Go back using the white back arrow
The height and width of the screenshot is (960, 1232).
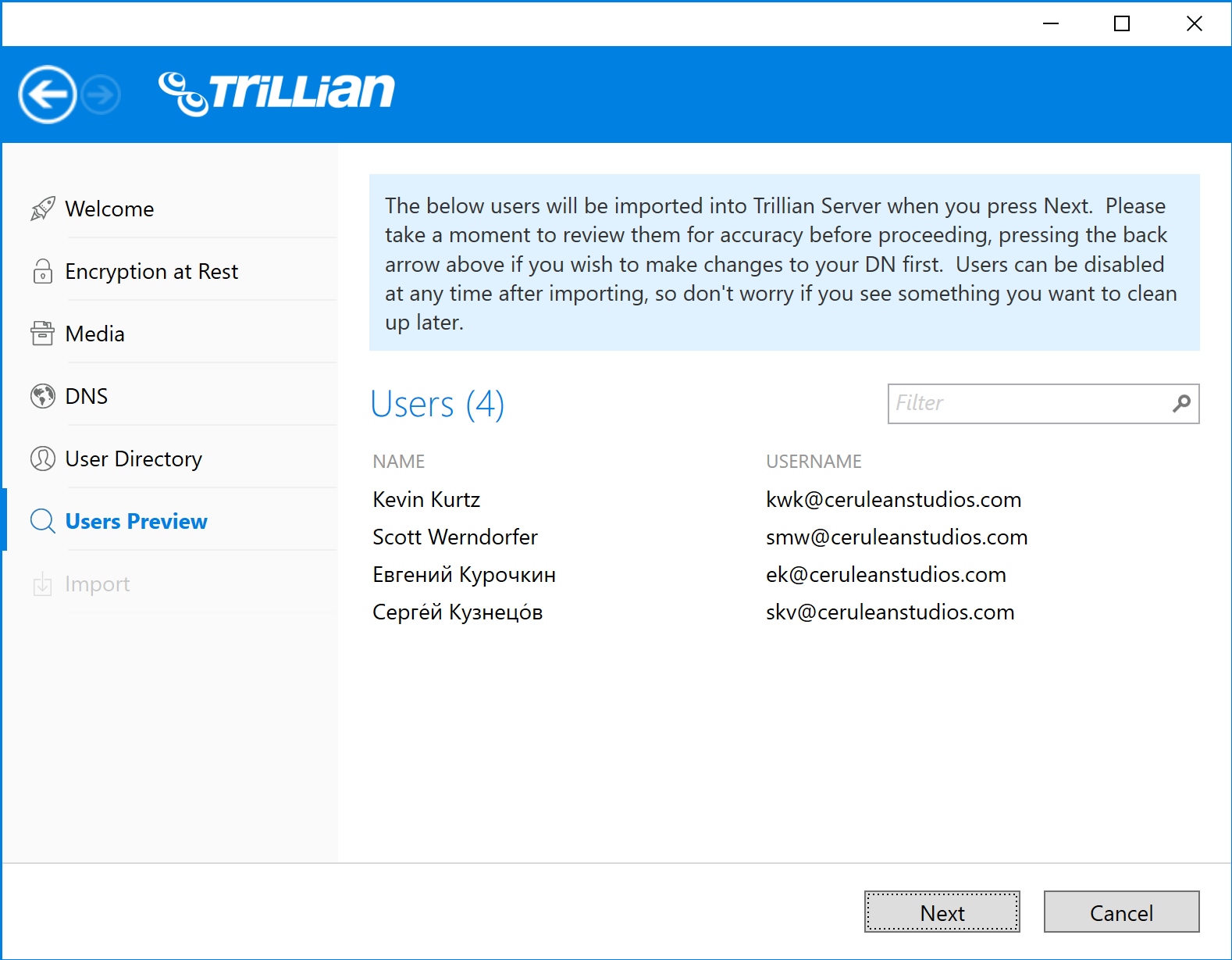[48, 95]
